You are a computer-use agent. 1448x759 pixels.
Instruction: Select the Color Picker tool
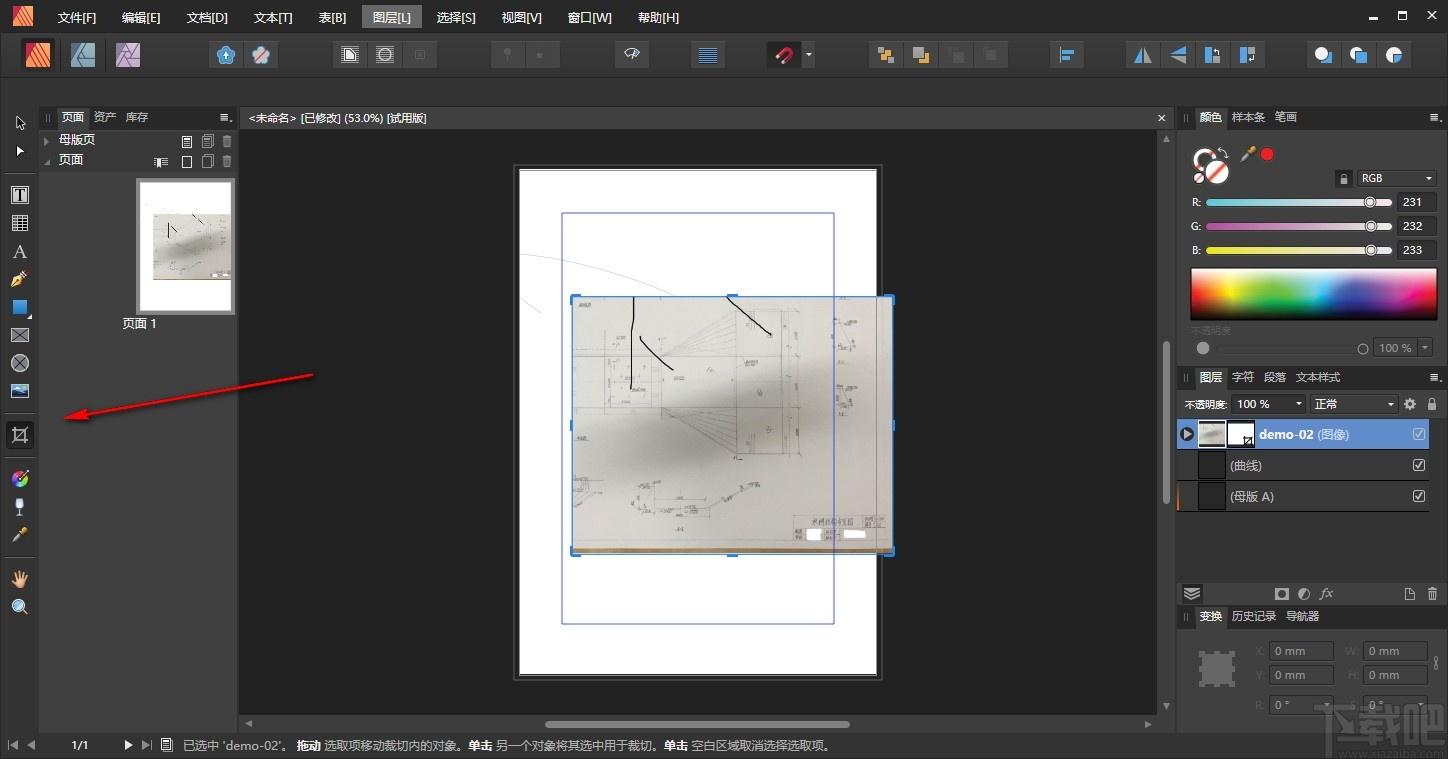20,535
